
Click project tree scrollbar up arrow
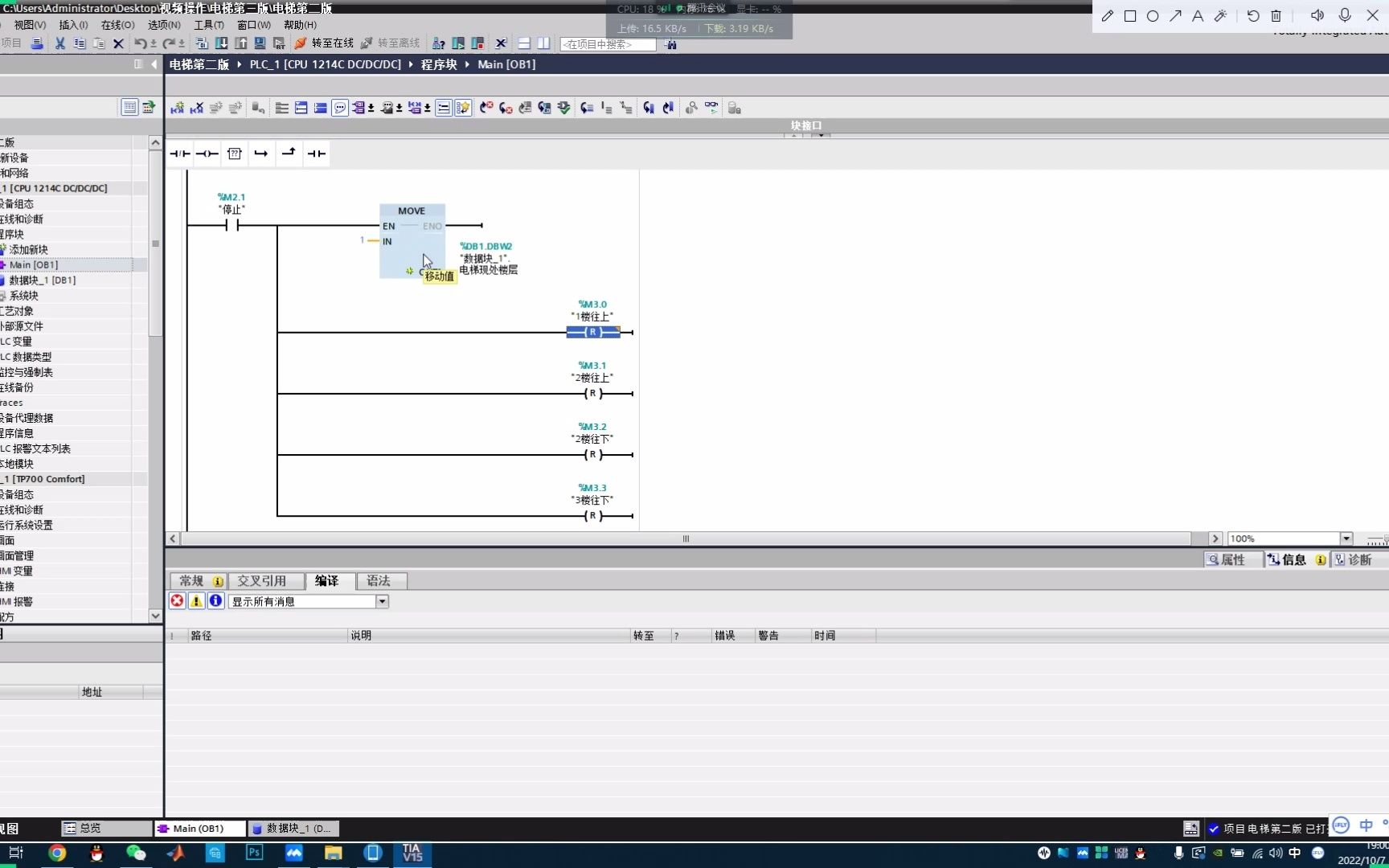[155, 142]
